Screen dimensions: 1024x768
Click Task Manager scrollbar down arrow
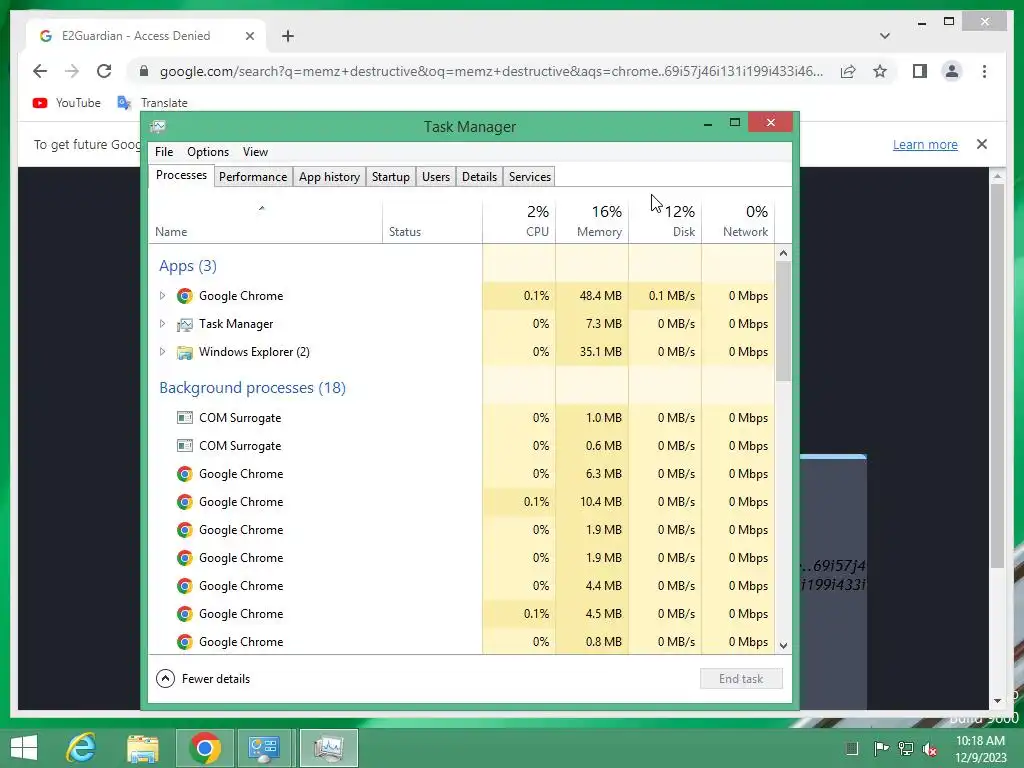click(784, 645)
